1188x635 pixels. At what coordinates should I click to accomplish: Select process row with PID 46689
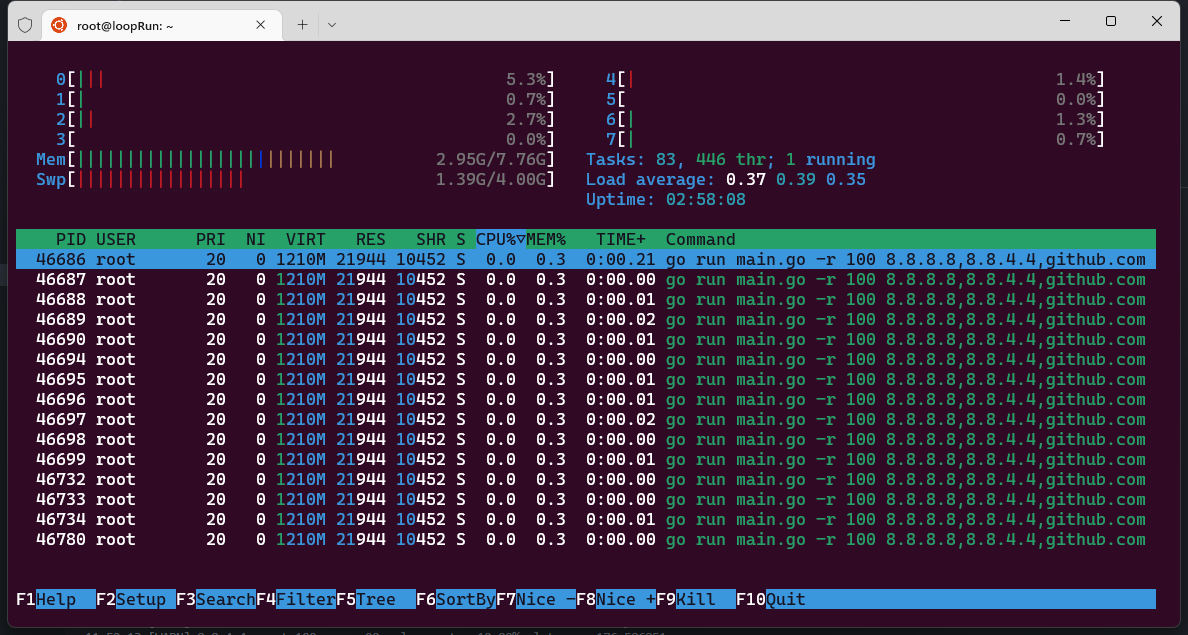click(586, 320)
